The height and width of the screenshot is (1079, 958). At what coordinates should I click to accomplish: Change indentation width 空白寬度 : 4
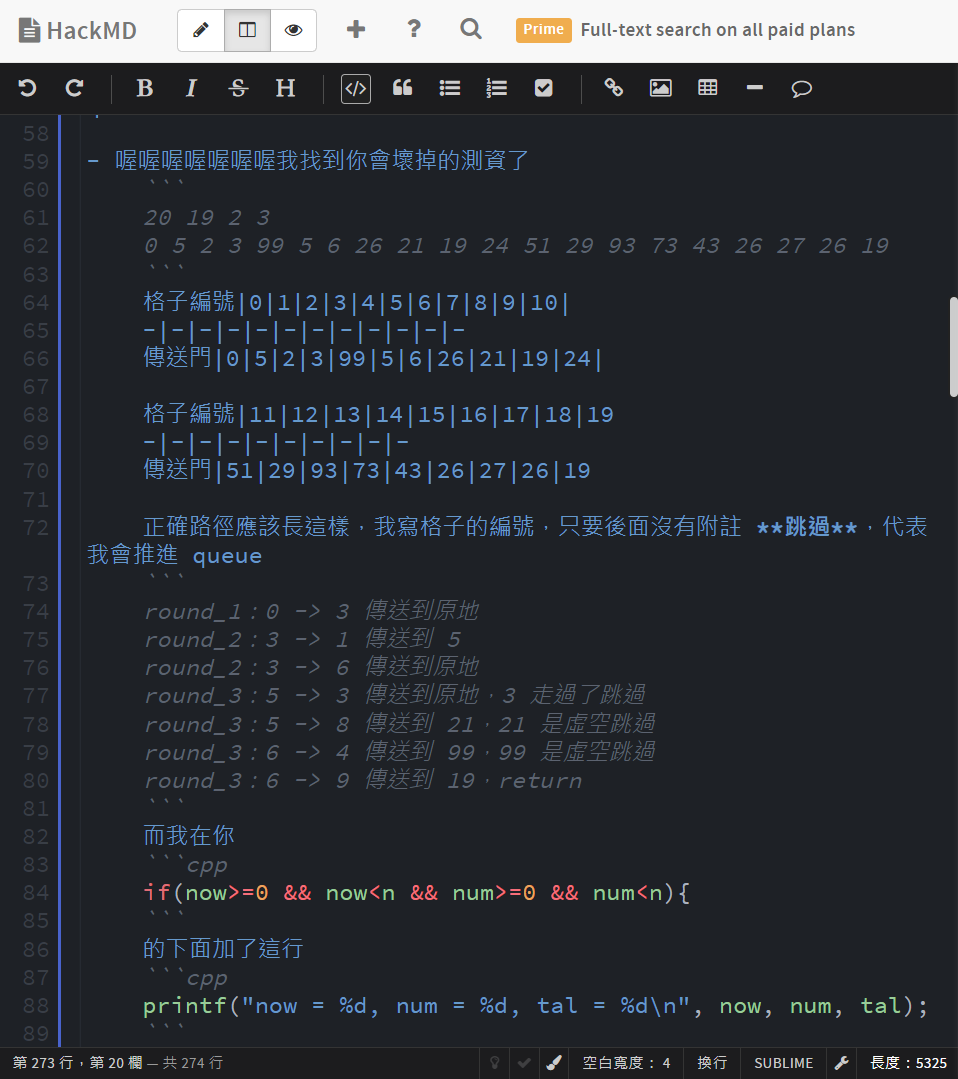tap(626, 1063)
